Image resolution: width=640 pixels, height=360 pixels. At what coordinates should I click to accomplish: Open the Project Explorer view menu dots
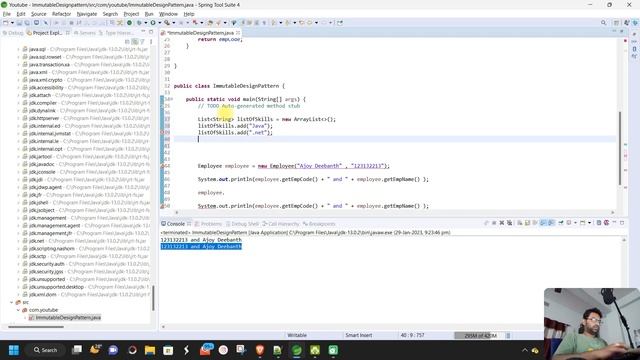[x=151, y=42]
